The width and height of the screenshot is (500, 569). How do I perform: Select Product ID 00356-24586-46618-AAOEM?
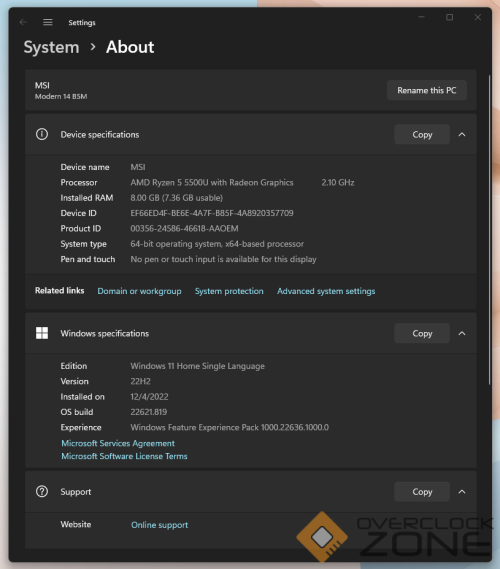[184, 229]
